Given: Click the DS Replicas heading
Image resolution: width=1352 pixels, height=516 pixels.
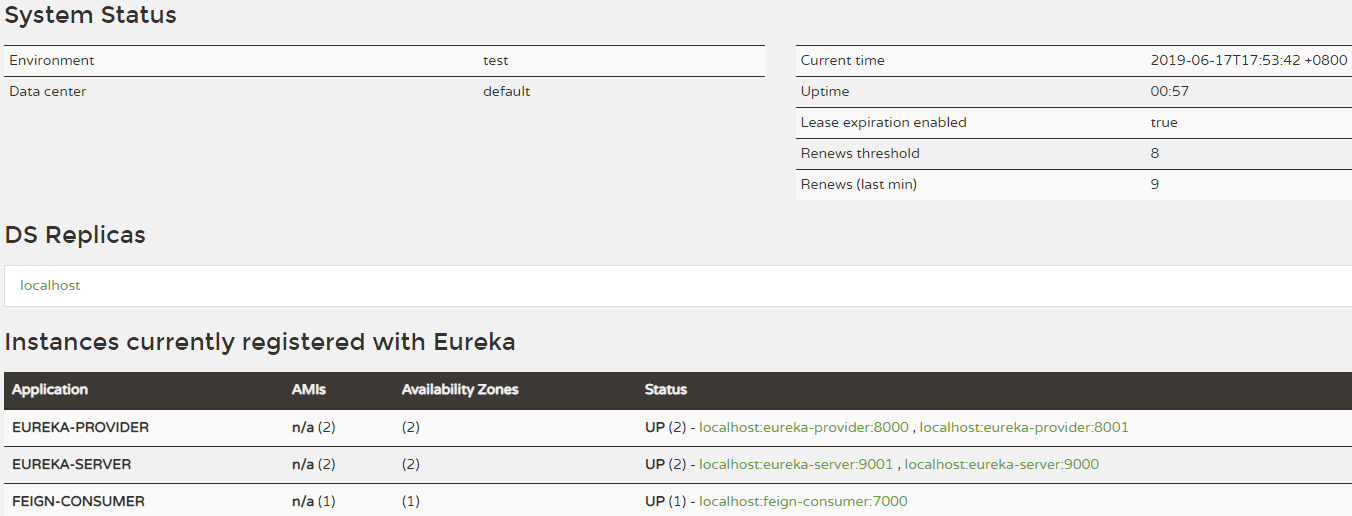Looking at the screenshot, I should [75, 236].
